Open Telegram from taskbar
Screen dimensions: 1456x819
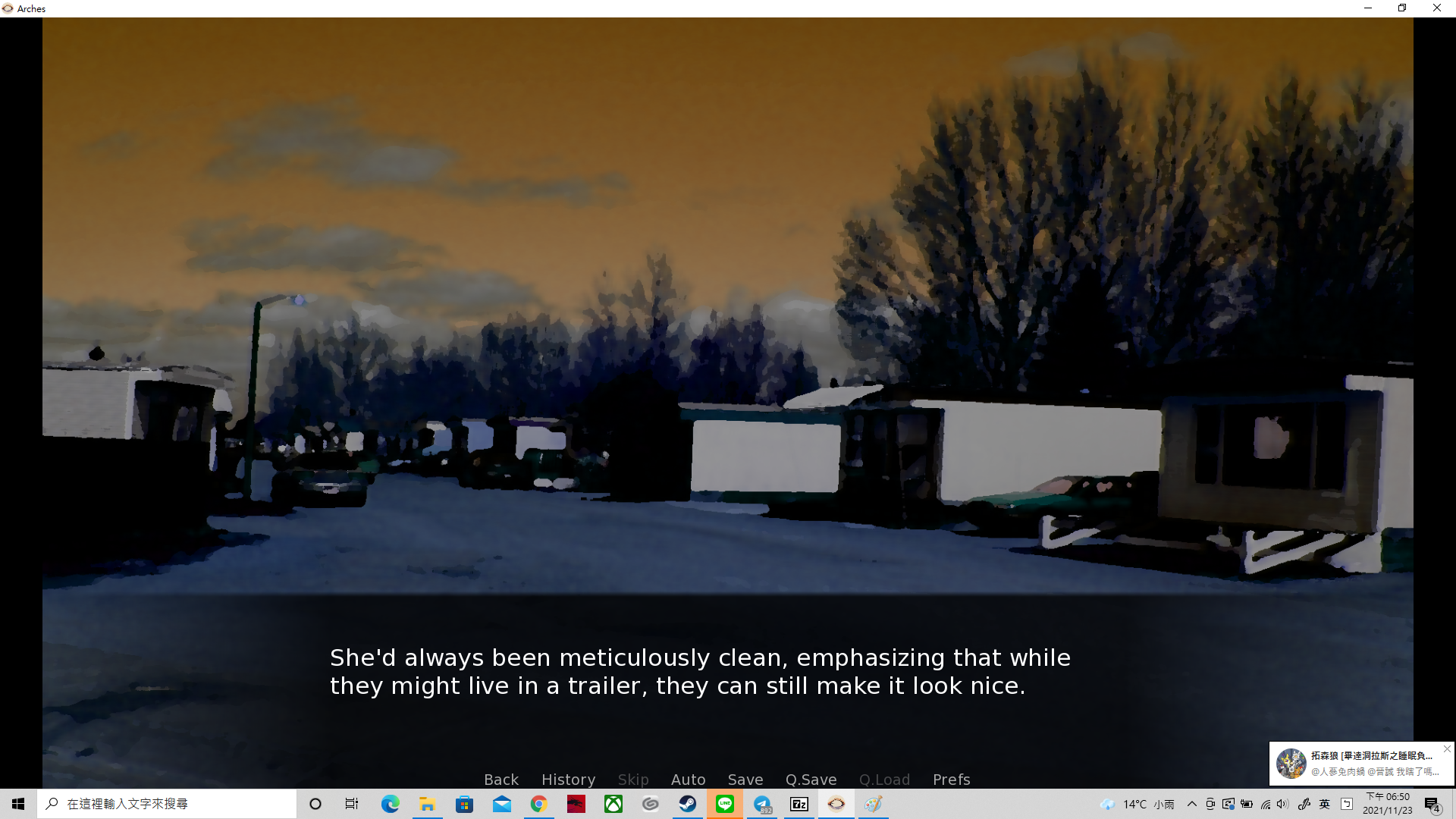tap(762, 804)
